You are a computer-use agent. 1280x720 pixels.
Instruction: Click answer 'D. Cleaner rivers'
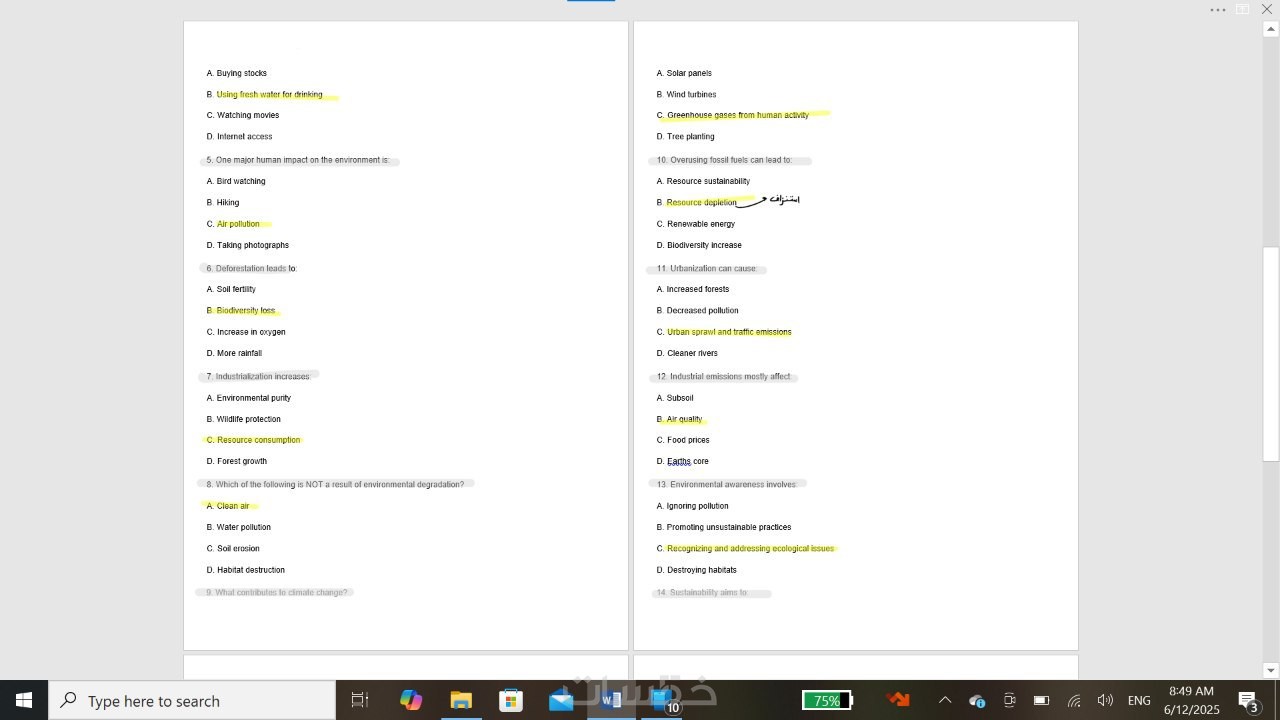(x=687, y=353)
